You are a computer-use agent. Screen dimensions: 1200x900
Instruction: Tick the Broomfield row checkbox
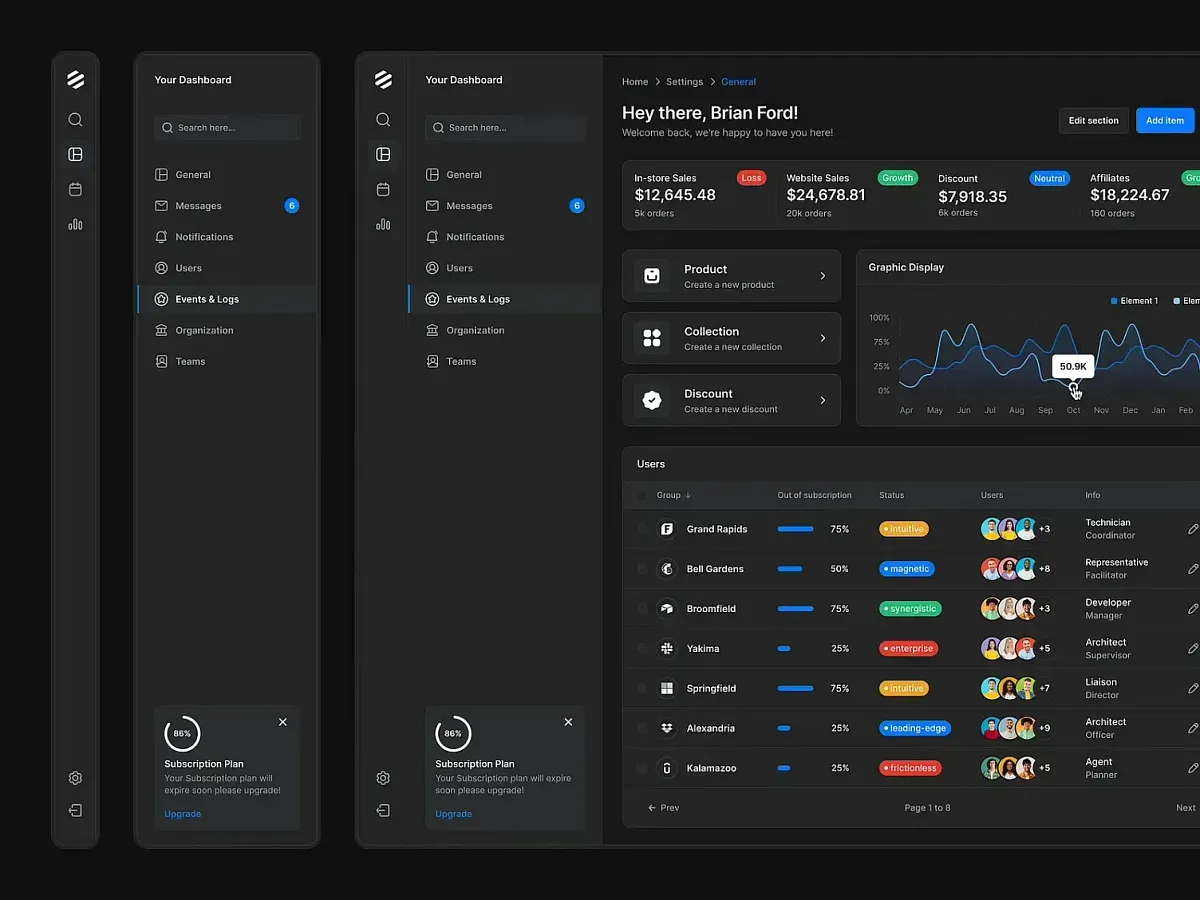642,609
